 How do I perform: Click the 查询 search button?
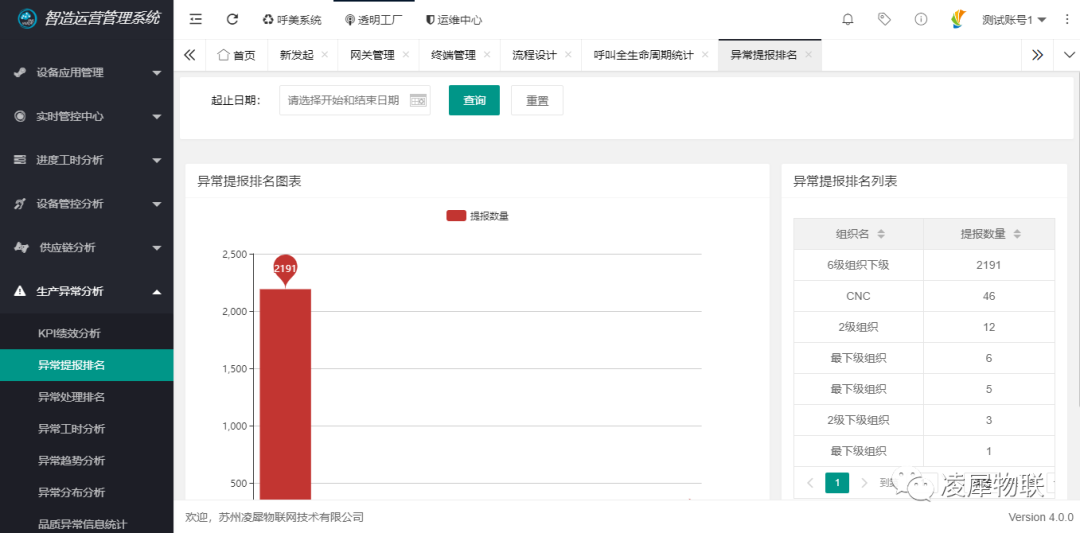pos(474,100)
